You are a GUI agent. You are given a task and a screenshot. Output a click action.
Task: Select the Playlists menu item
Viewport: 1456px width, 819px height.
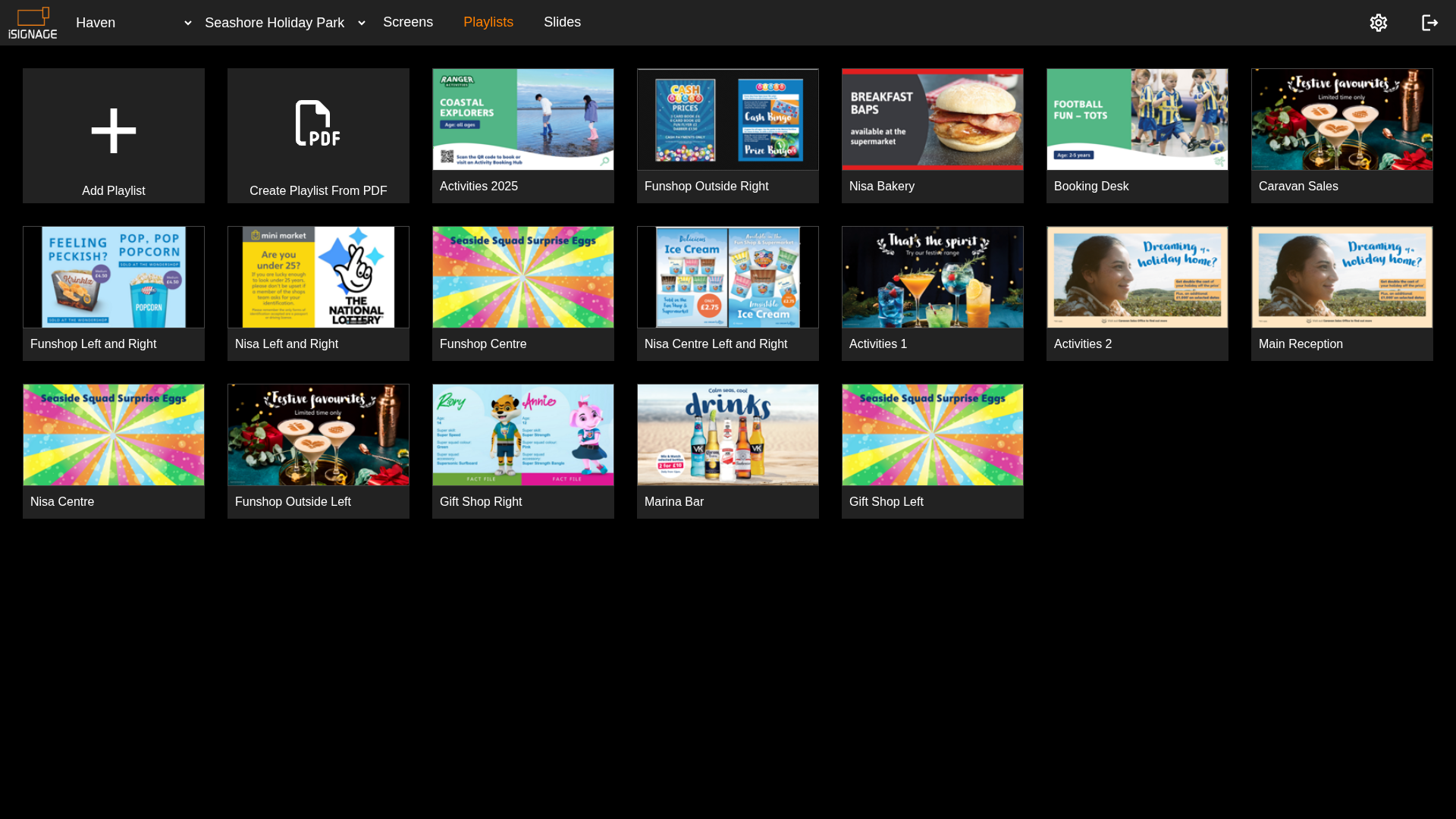click(488, 22)
